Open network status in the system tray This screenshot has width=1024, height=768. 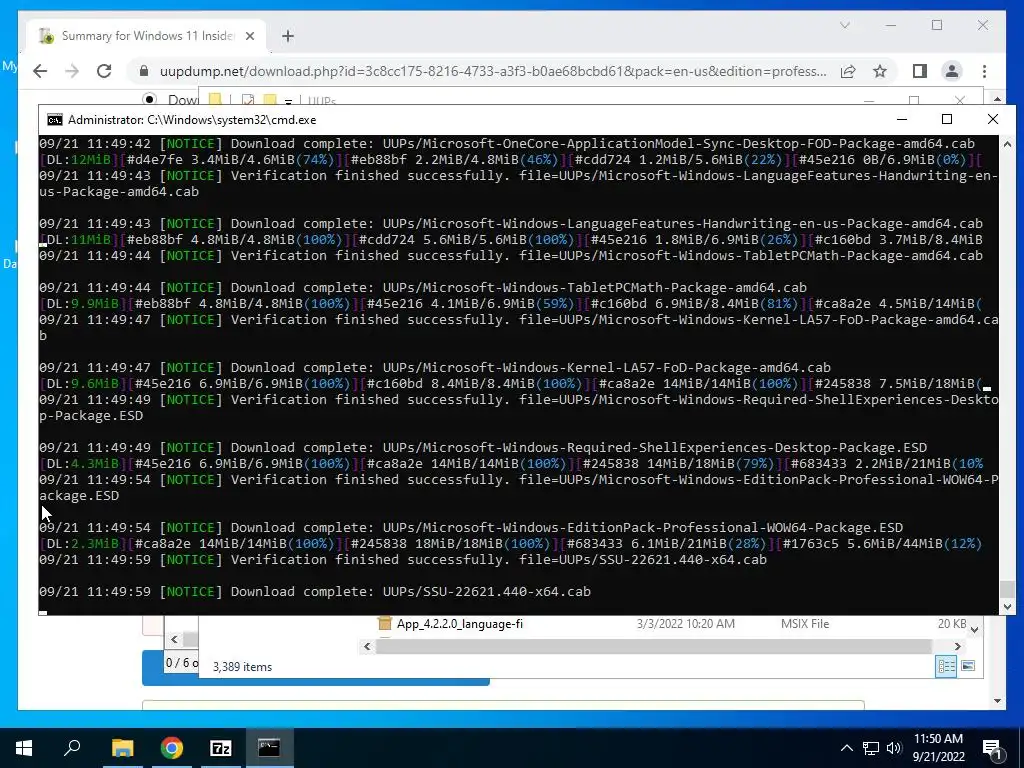[x=871, y=748]
